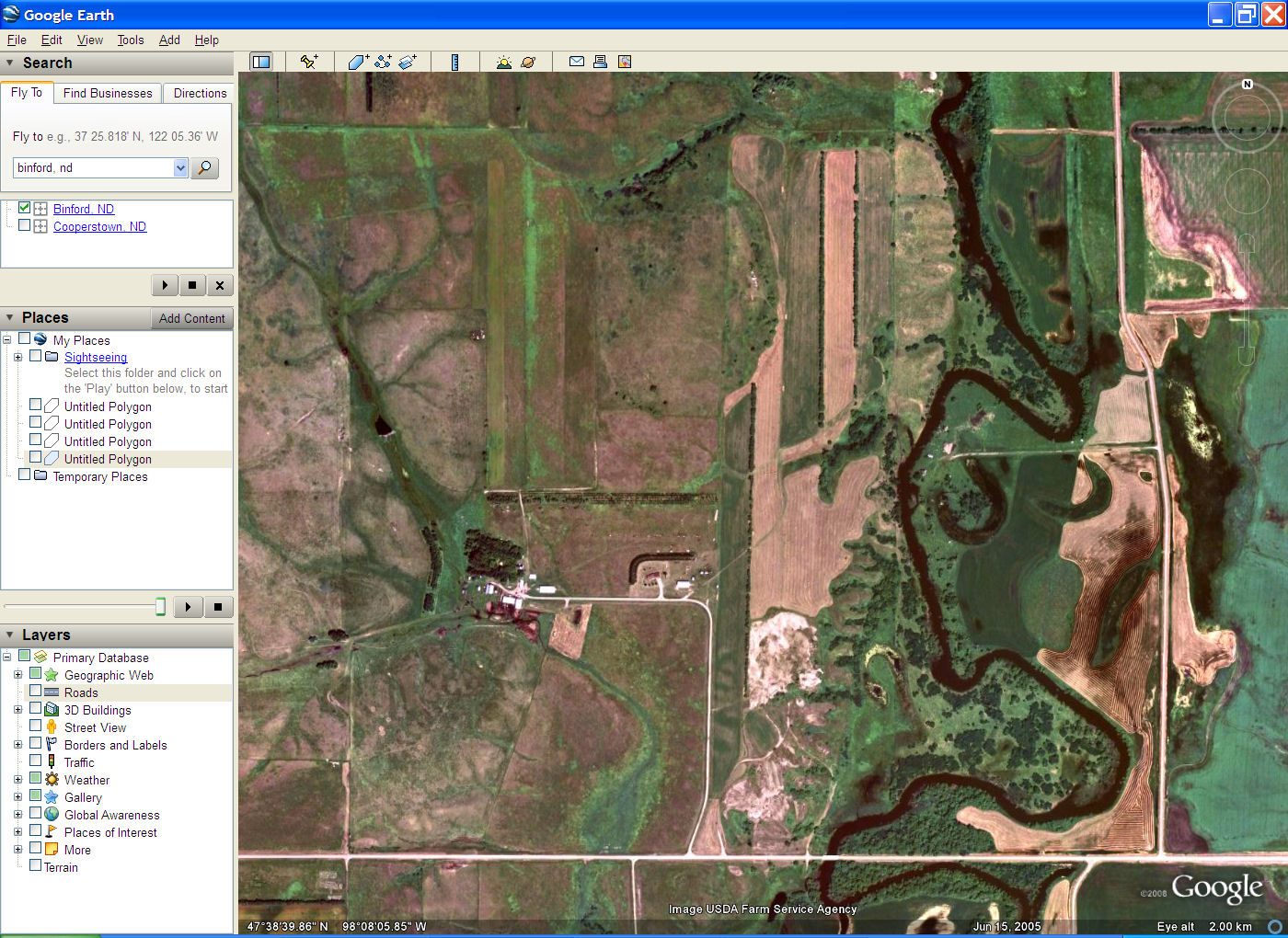Collapse the Primary Database tree node

[6, 658]
